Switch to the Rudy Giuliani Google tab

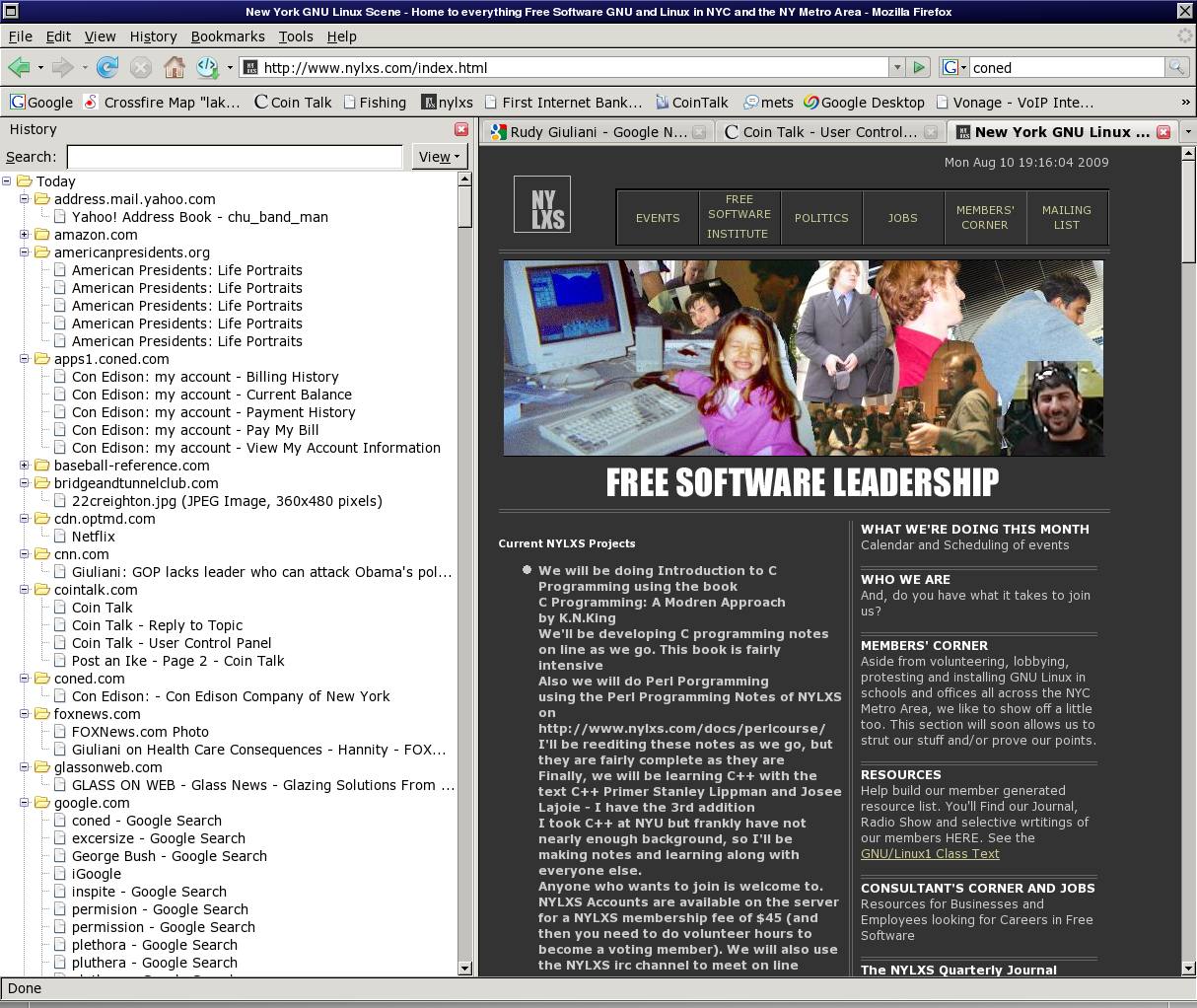coord(598,132)
